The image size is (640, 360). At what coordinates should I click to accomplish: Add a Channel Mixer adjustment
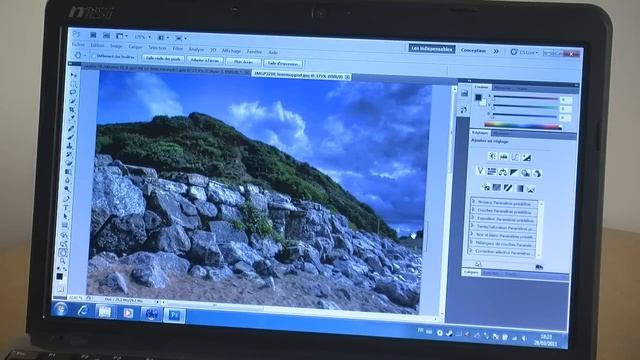tap(537, 173)
